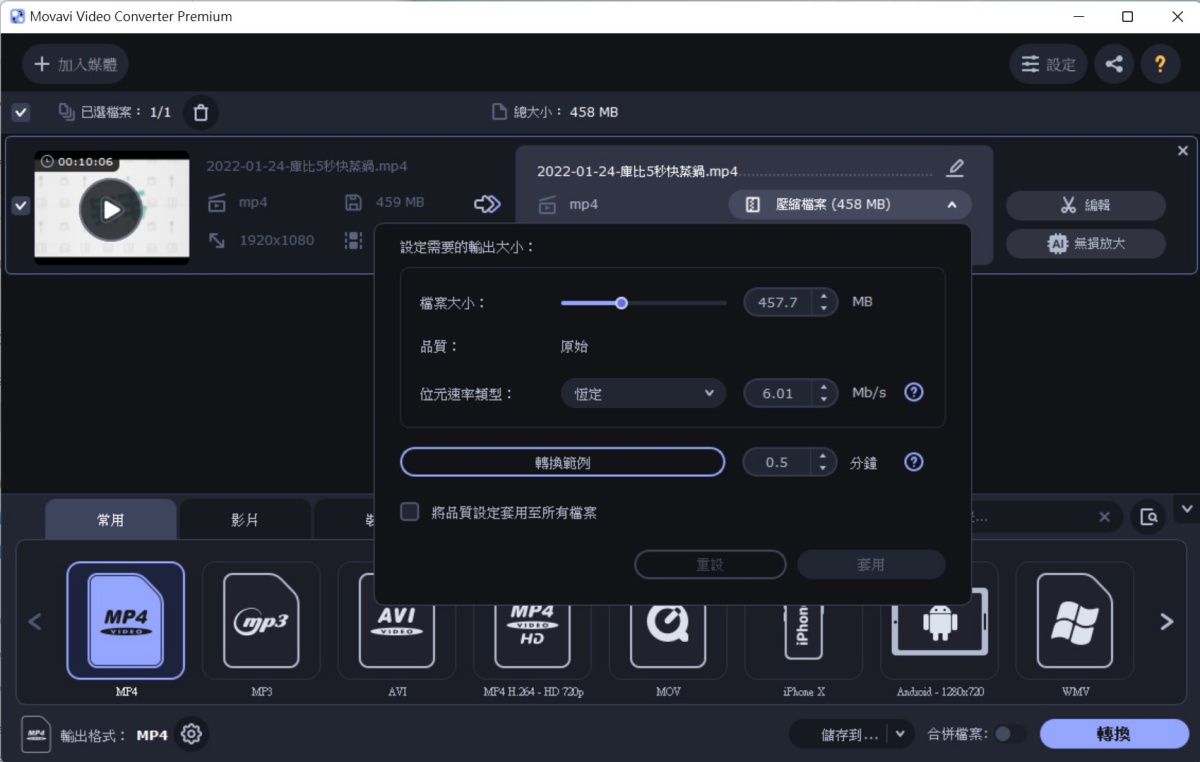This screenshot has width=1200, height=762.
Task: Click the share icon
Action: 1114,64
